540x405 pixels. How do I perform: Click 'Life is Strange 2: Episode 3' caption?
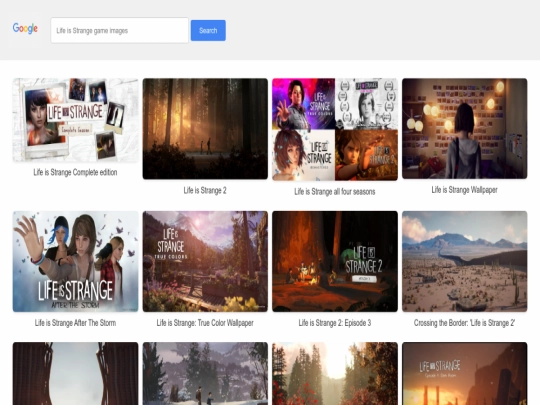[335, 323]
